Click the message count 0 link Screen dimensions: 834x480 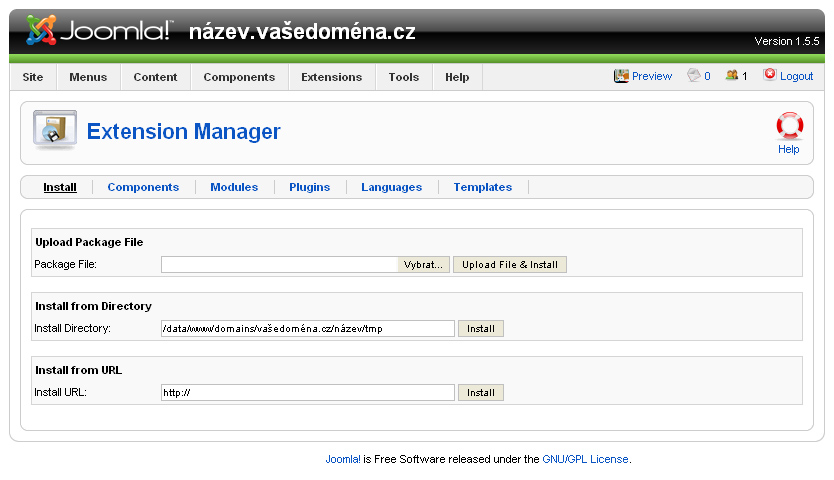tap(707, 76)
